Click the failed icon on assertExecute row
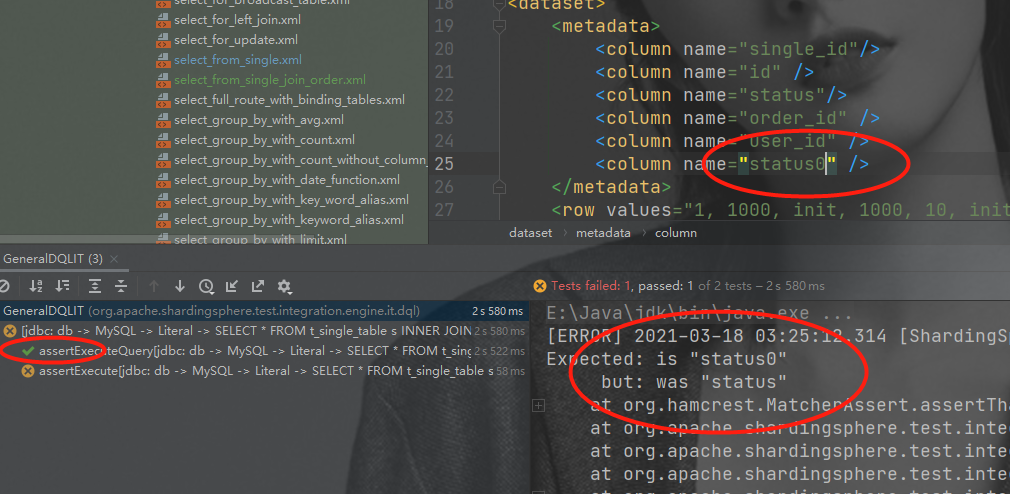Viewport: 1010px width, 494px height. [x=28, y=371]
